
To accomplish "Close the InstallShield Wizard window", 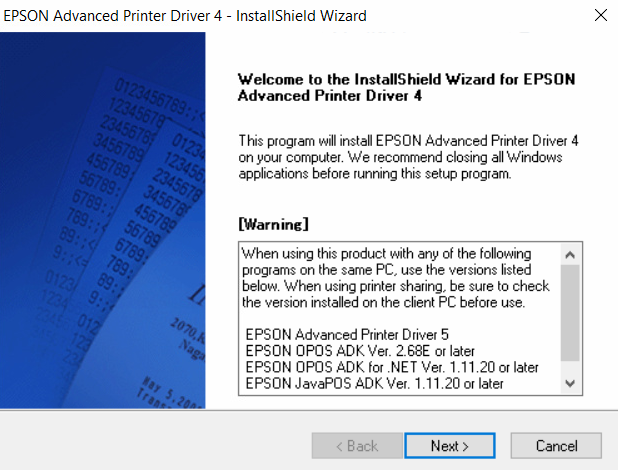I will [x=600, y=16].
